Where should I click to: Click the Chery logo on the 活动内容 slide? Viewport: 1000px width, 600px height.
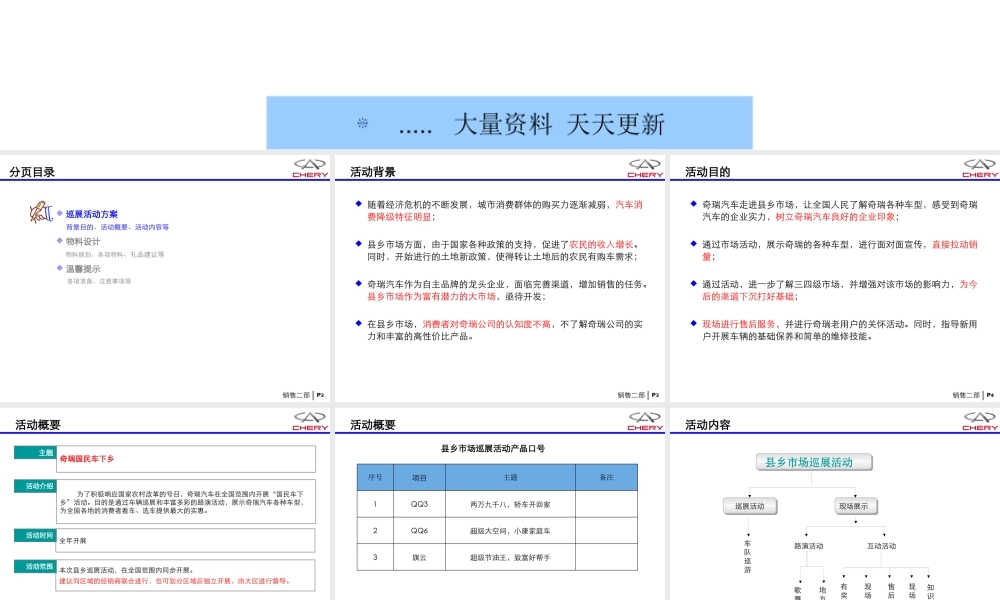(x=980, y=421)
